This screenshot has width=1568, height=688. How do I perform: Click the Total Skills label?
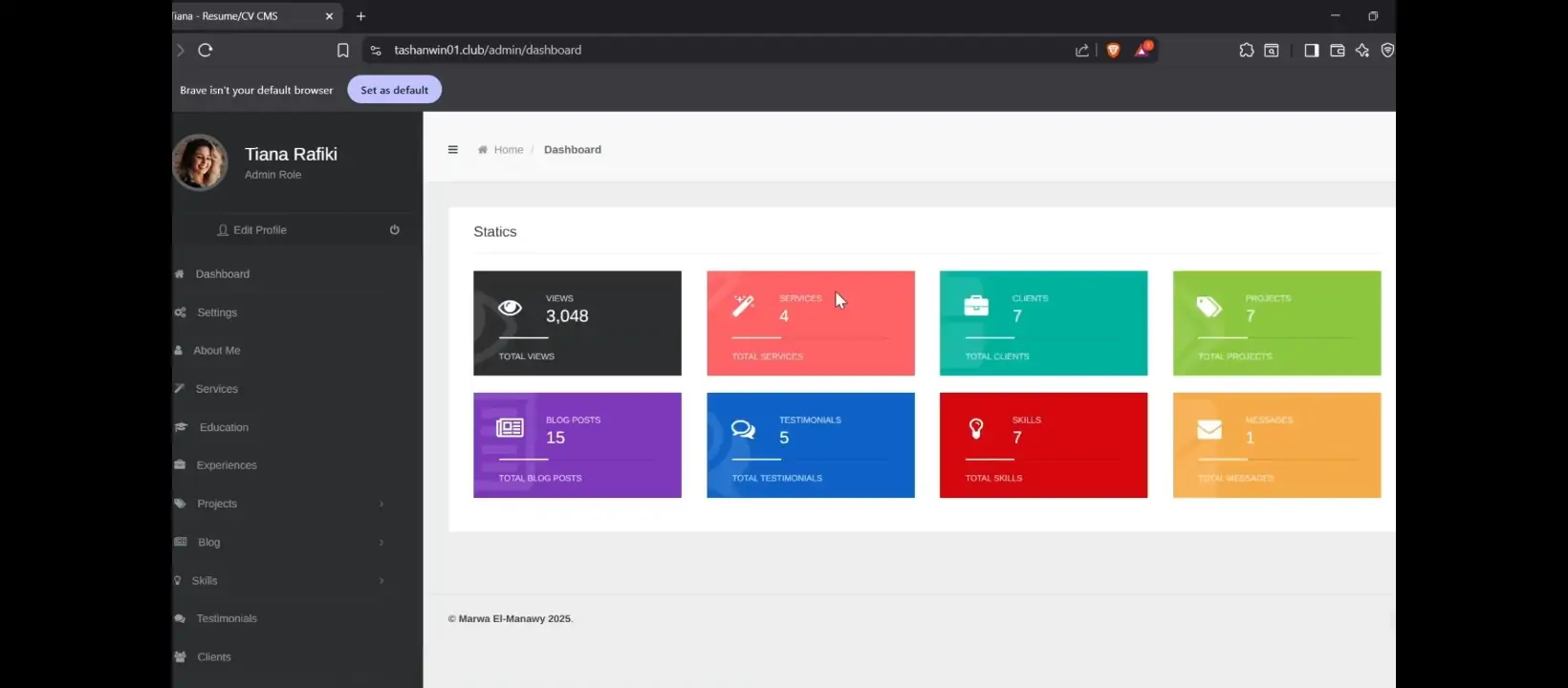pos(993,478)
